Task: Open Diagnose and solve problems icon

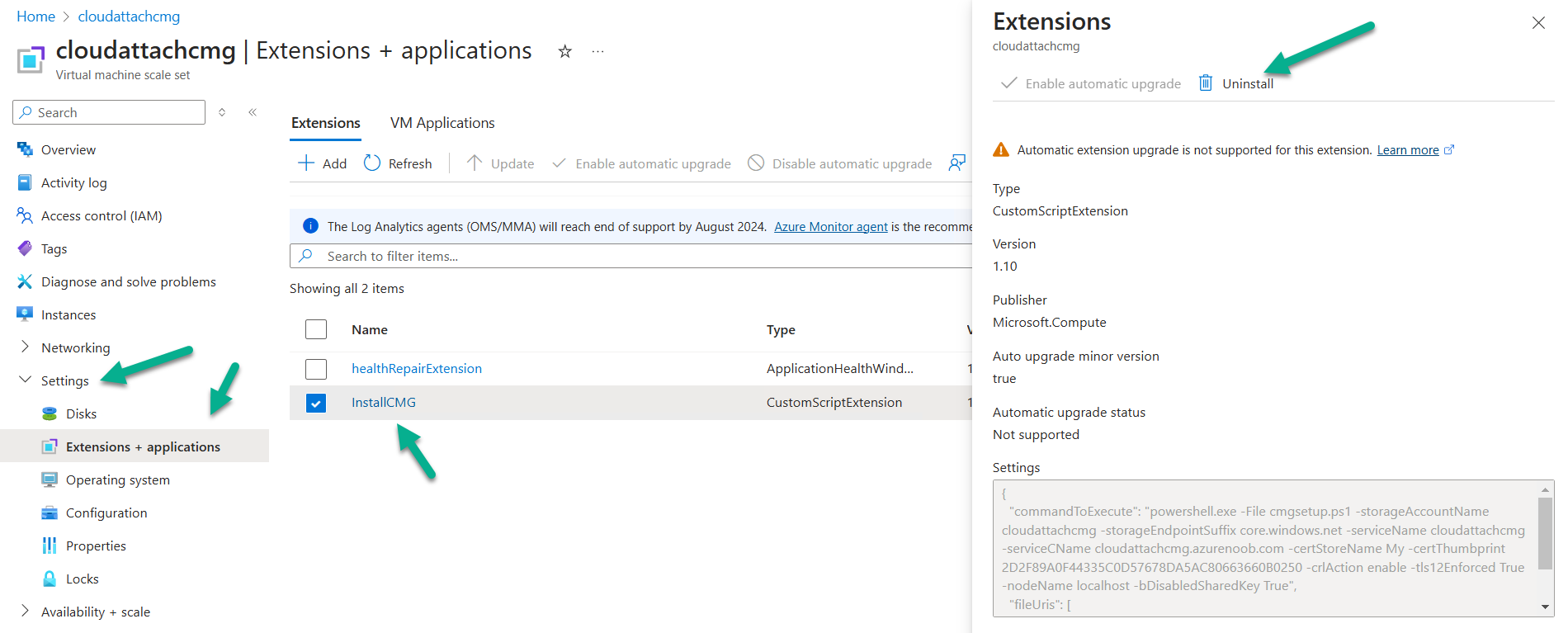Action: pos(25,281)
